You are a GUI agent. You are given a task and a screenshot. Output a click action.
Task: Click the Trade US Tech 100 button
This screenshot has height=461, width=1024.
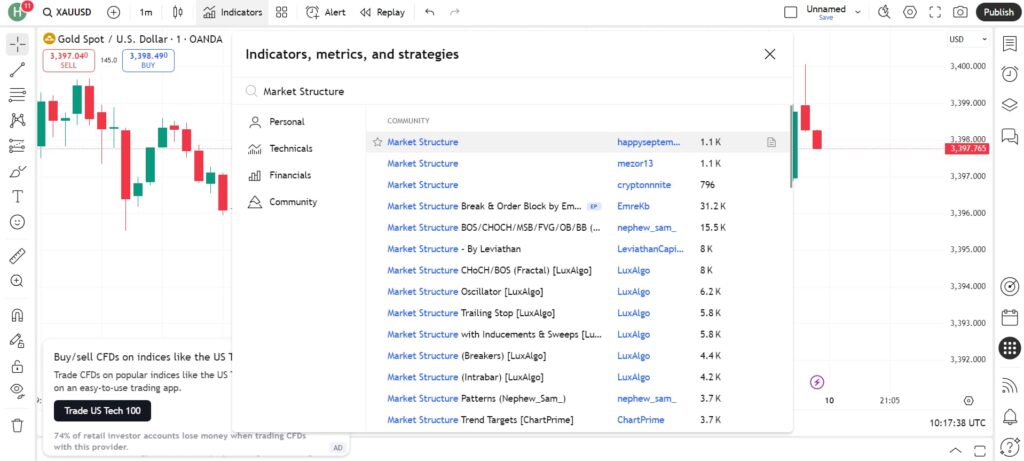[102, 411]
